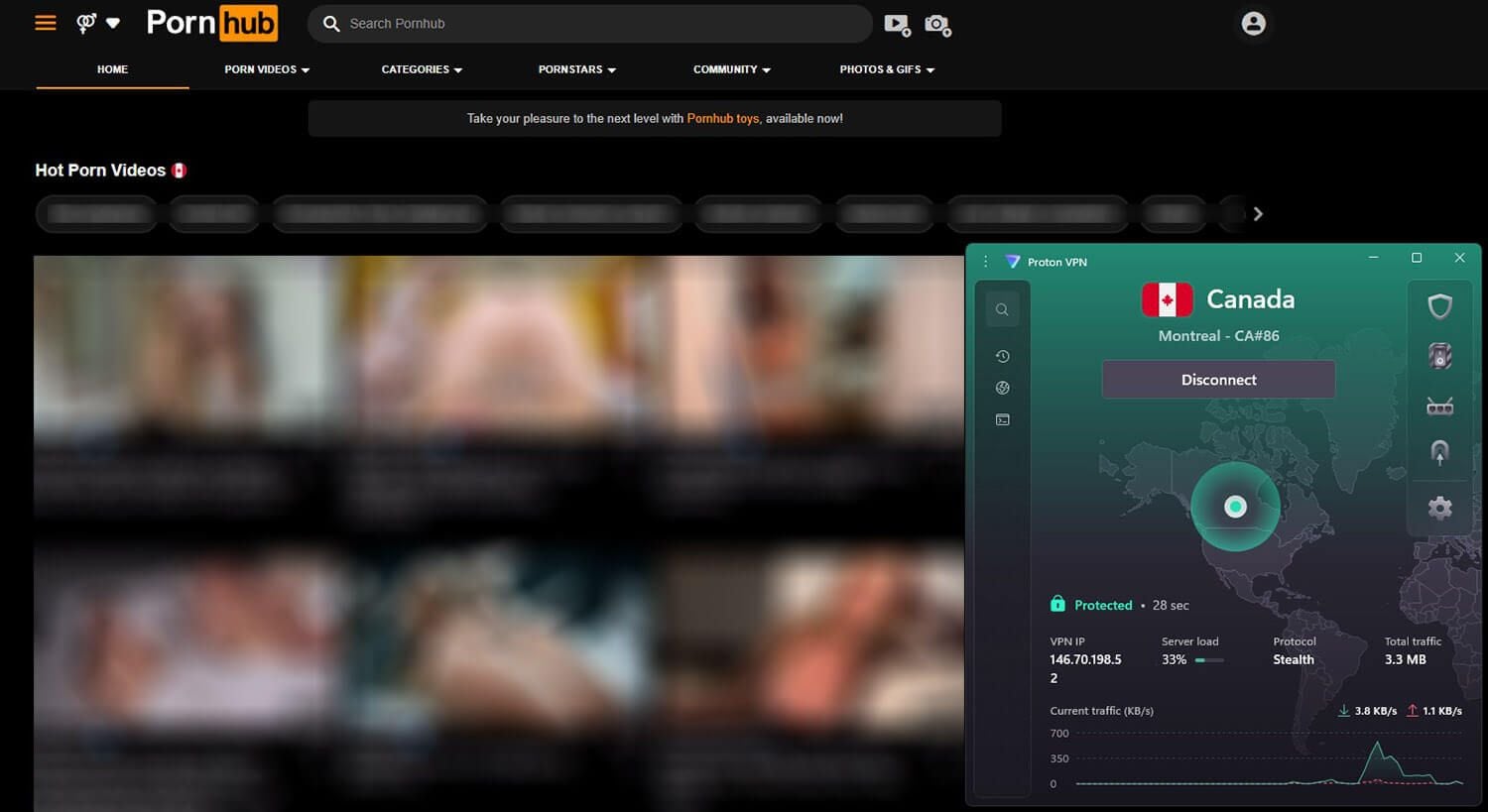This screenshot has width=1488, height=812.
Task: Open the user account avatar icon
Action: pyautogui.click(x=1254, y=23)
